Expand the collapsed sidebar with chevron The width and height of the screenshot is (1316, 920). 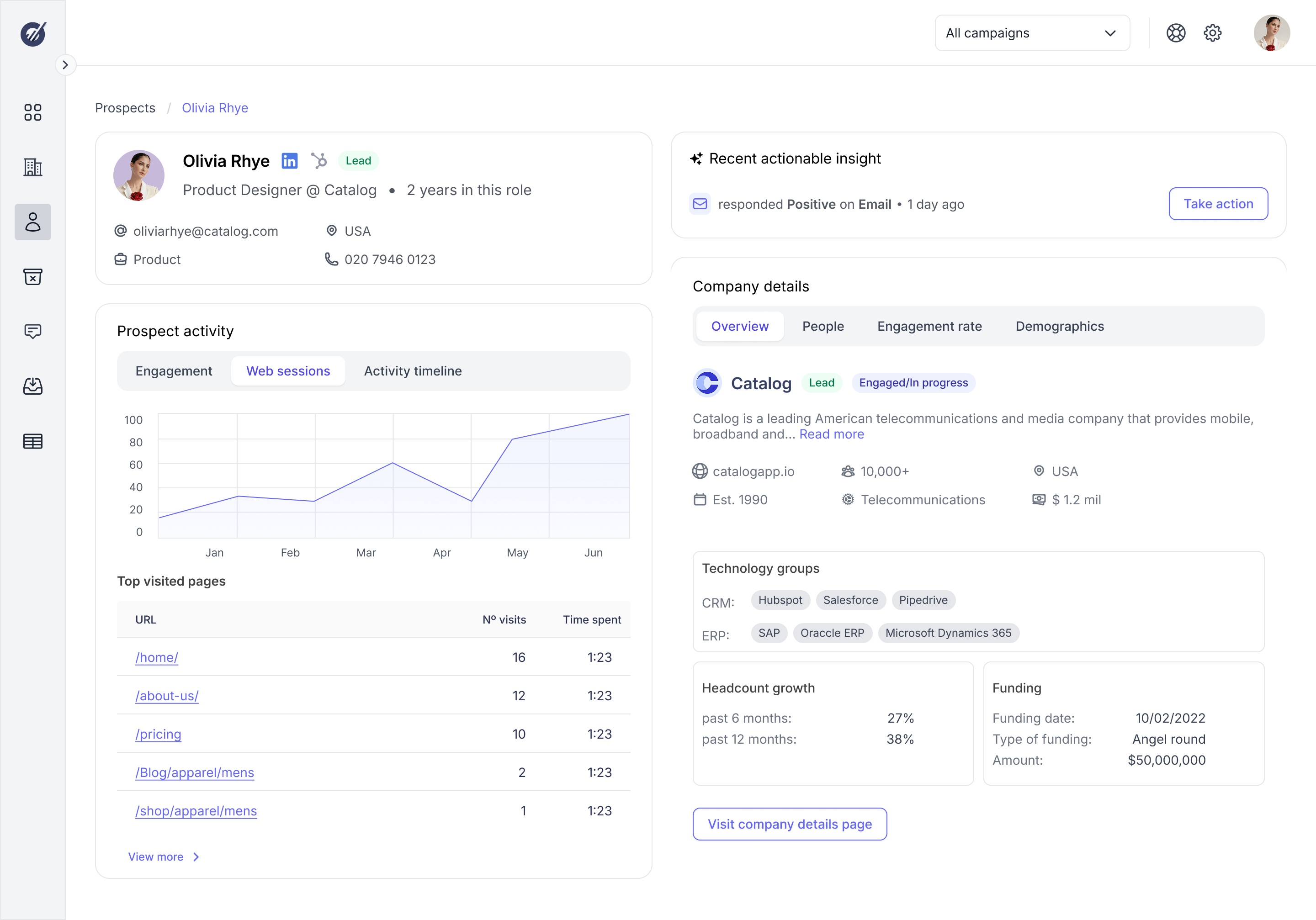pos(65,65)
